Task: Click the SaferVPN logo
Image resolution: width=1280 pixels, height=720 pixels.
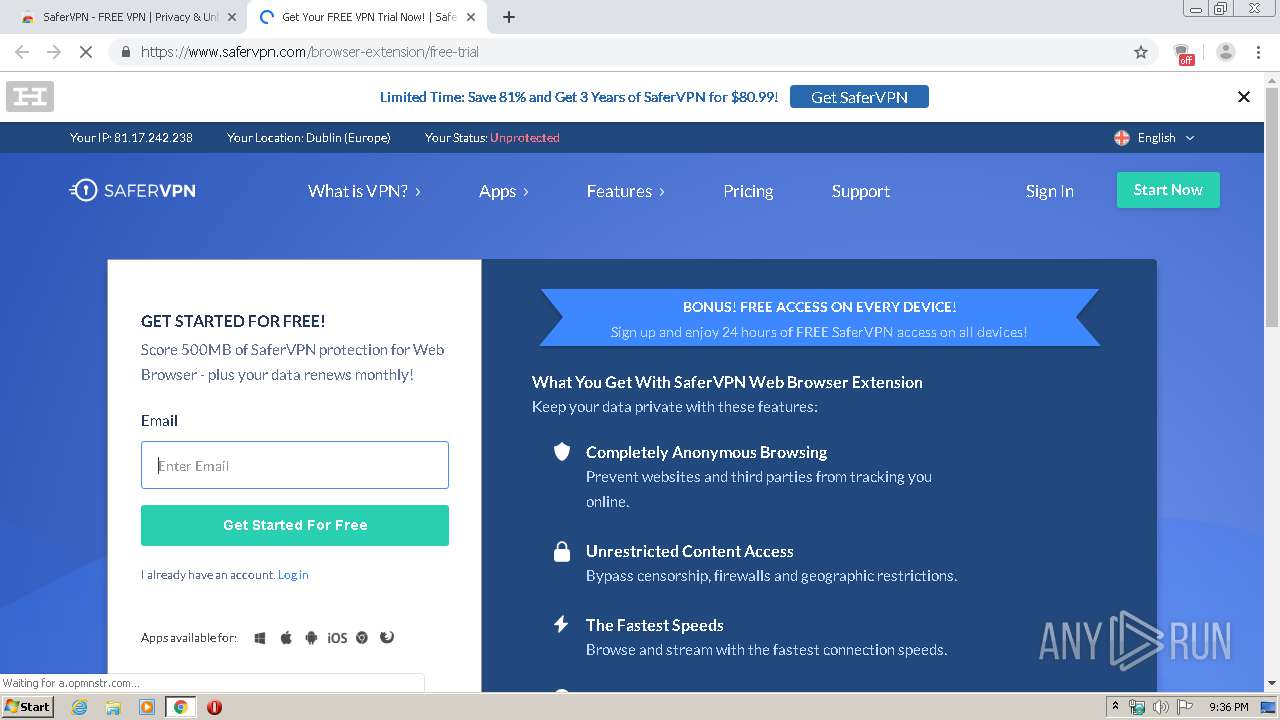Action: [132, 190]
